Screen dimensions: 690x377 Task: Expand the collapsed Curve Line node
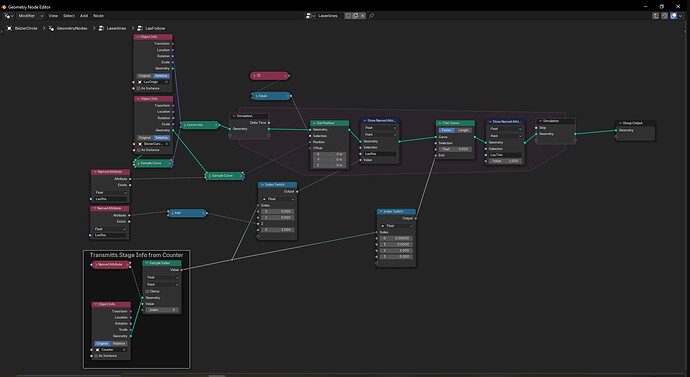click(x=184, y=125)
